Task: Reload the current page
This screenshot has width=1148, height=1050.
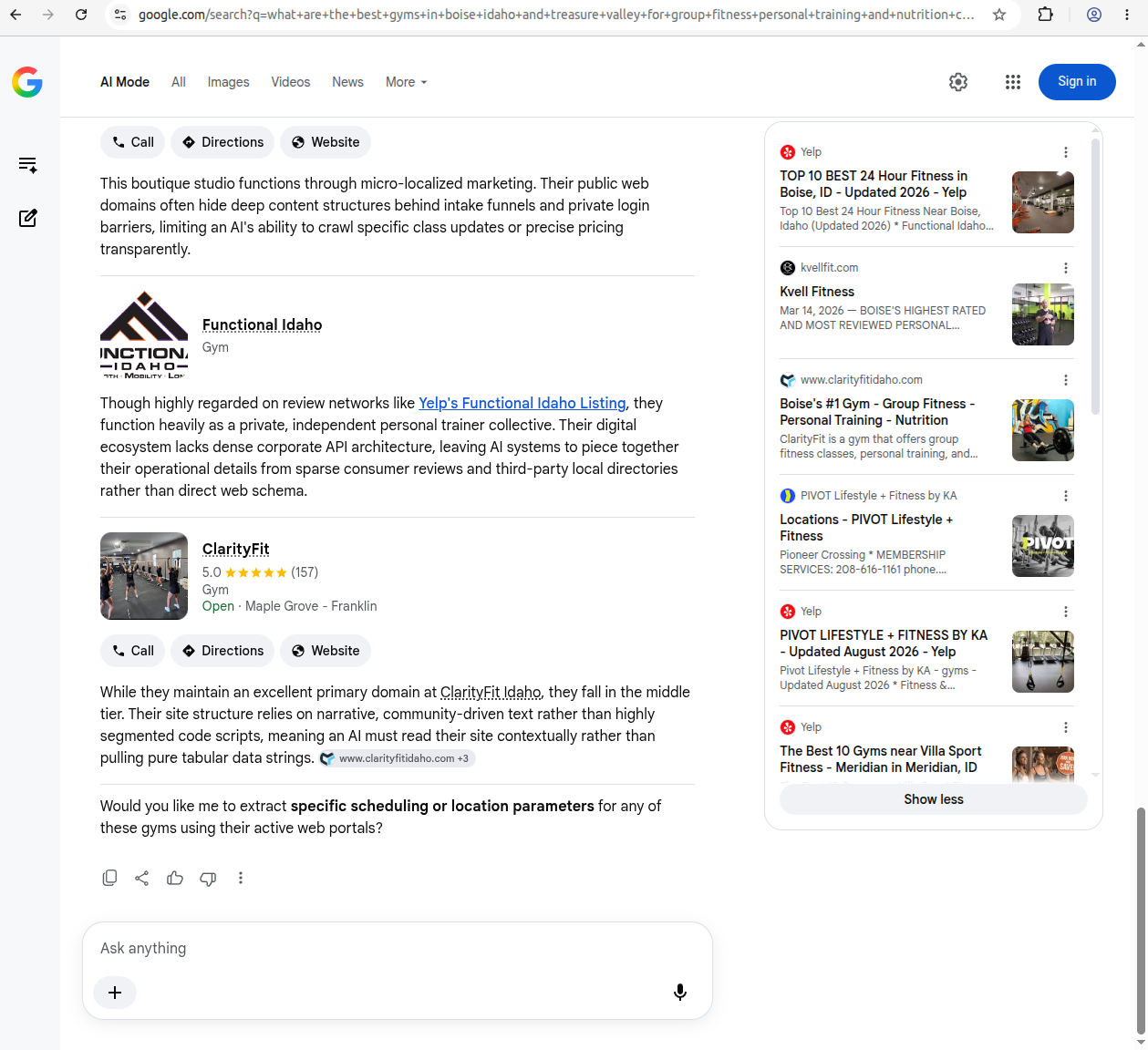Action: pos(81,15)
